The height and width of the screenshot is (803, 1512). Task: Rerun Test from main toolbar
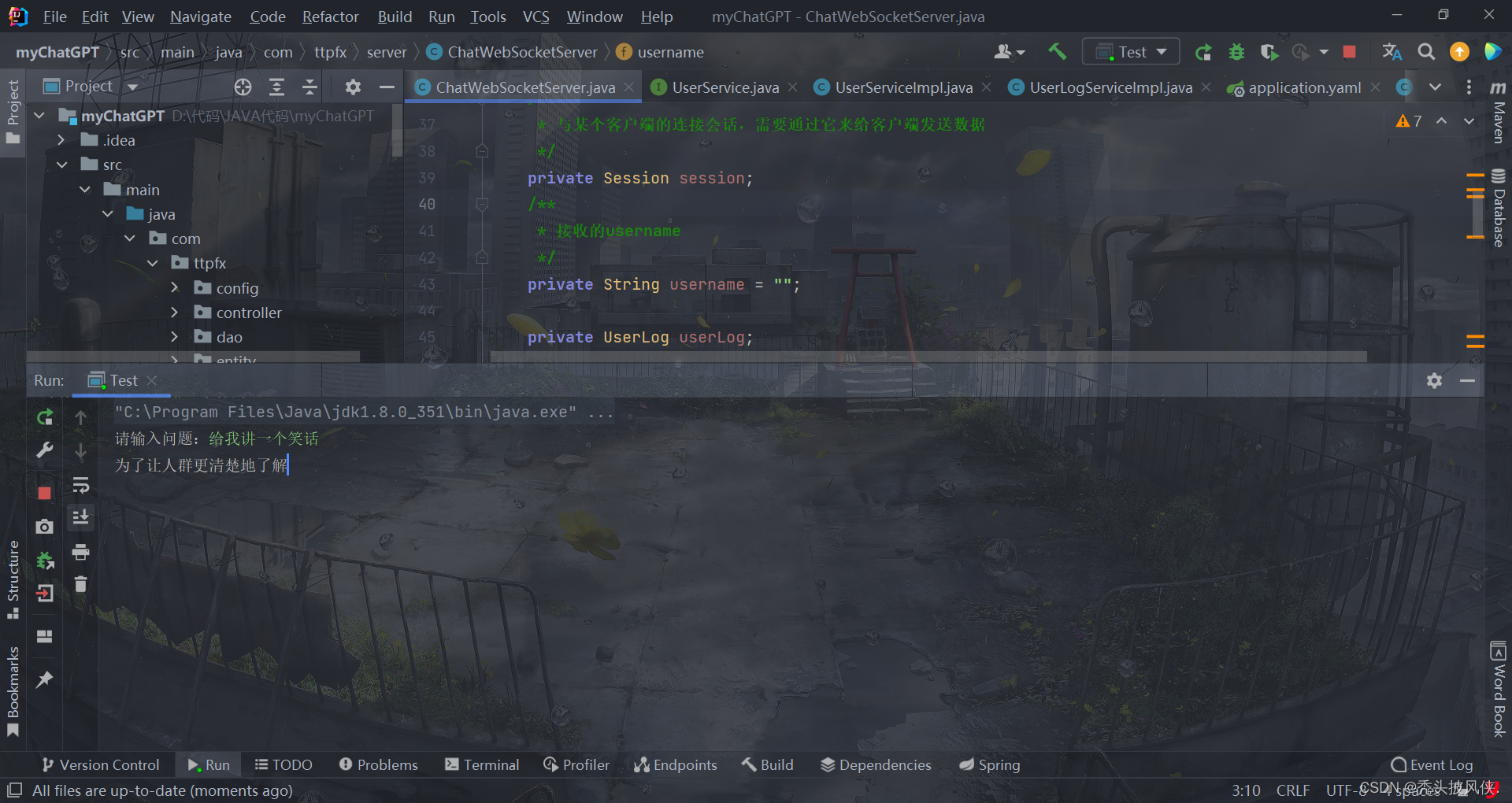click(1203, 52)
